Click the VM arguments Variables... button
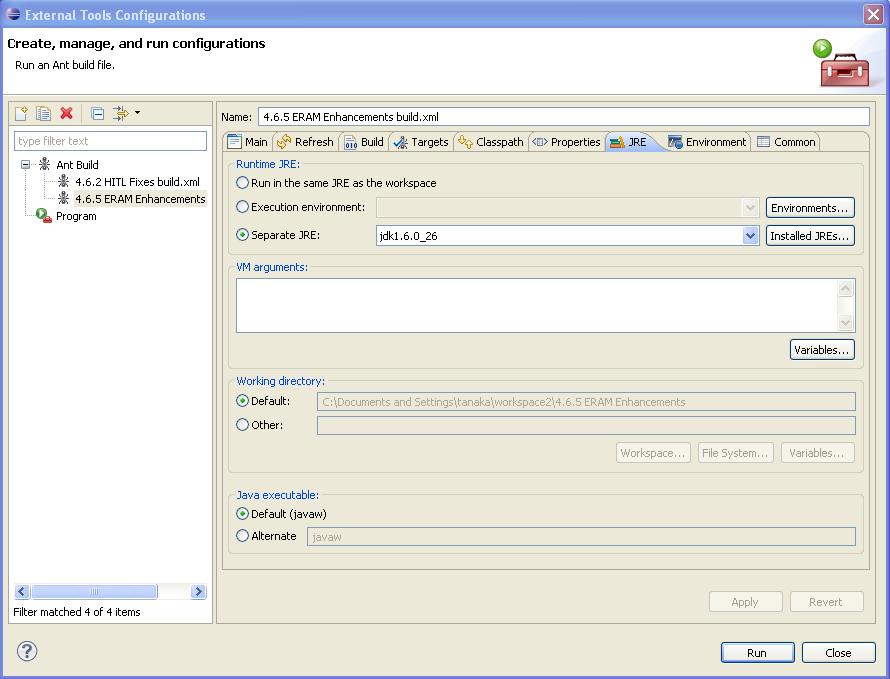890x679 pixels. 822,350
